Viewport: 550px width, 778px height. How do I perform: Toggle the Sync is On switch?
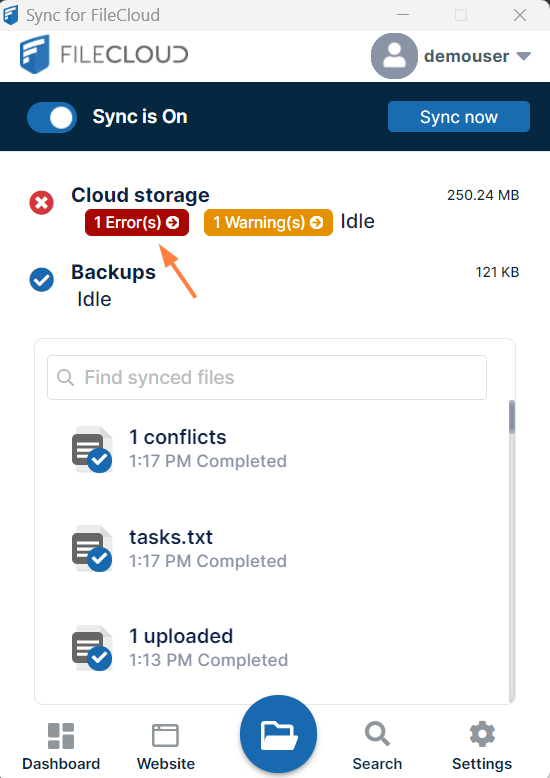pyautogui.click(x=52, y=118)
